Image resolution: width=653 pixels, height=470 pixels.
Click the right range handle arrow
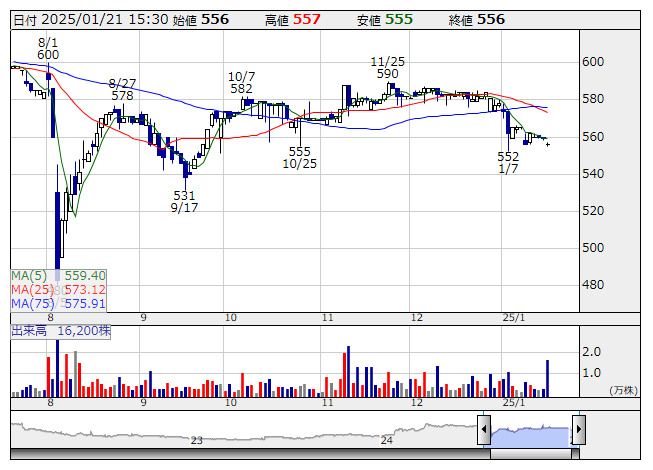point(579,429)
